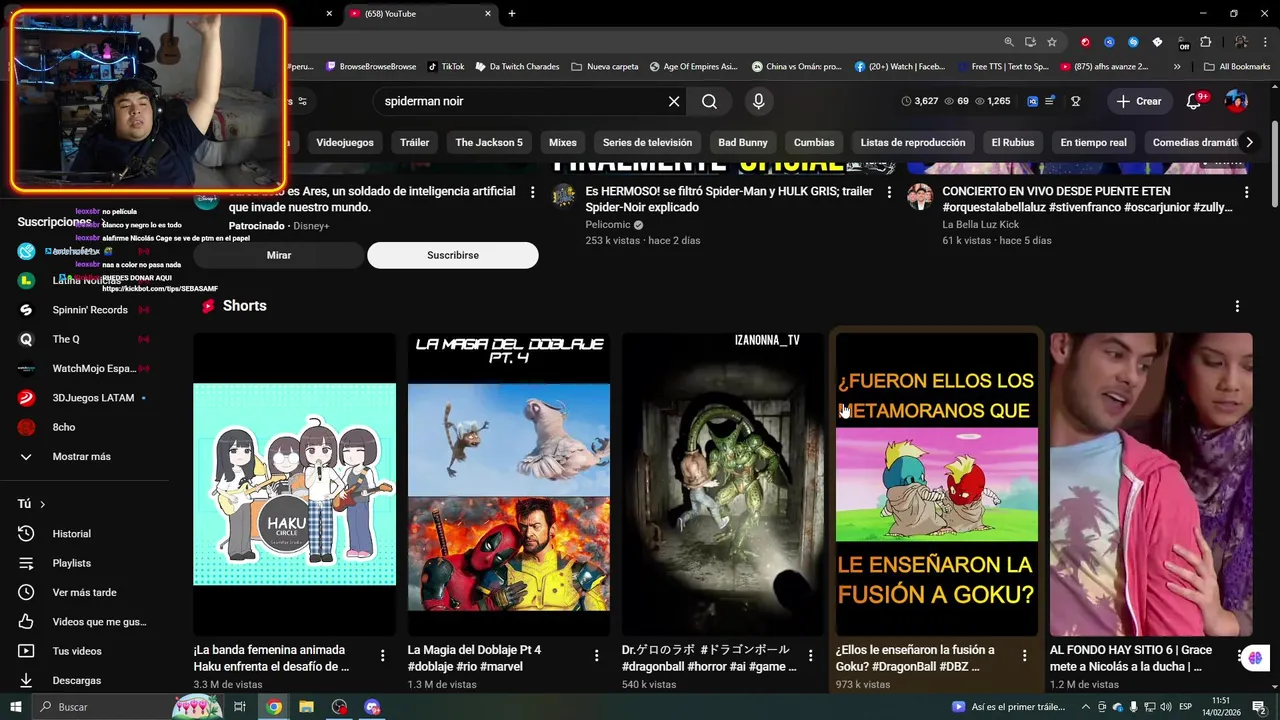Screen dimensions: 1280x720
Task: Open volume control in system tray
Action: tap(1166, 707)
